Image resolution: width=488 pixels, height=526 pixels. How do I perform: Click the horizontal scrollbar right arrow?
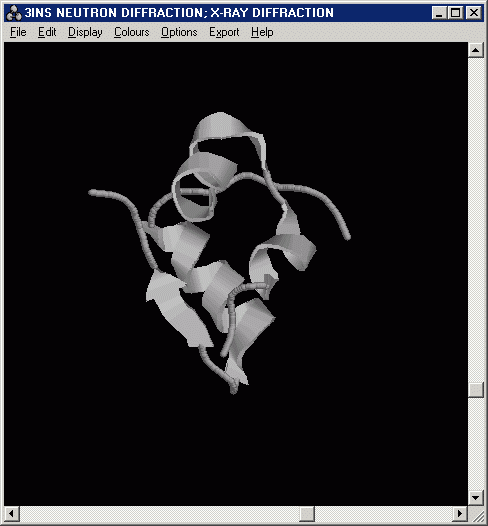pyautogui.click(x=460, y=514)
